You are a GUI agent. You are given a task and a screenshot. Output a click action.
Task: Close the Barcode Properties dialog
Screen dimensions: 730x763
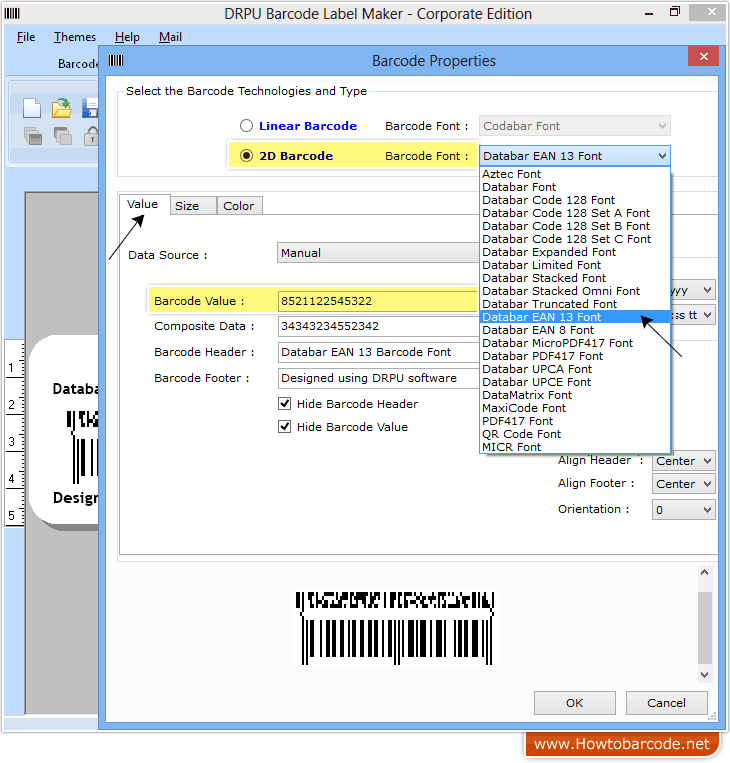click(x=703, y=56)
